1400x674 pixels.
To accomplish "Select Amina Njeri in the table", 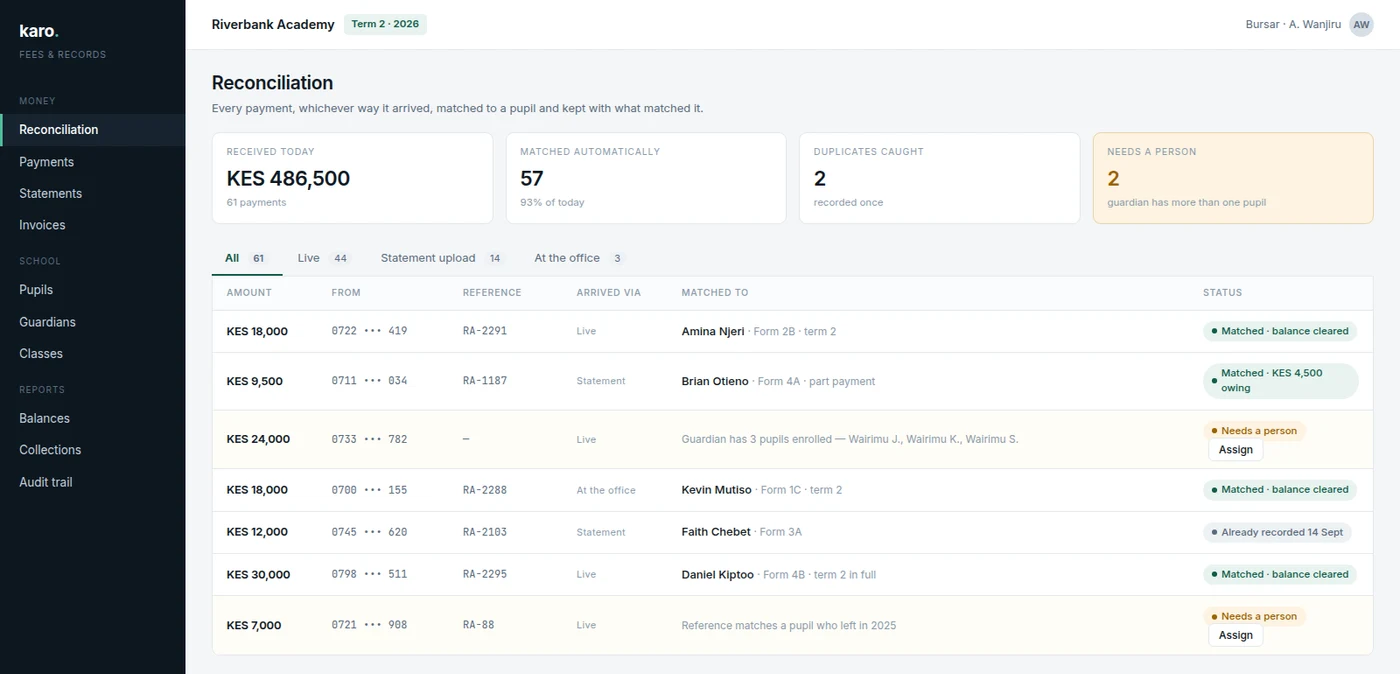I will 713,331.
